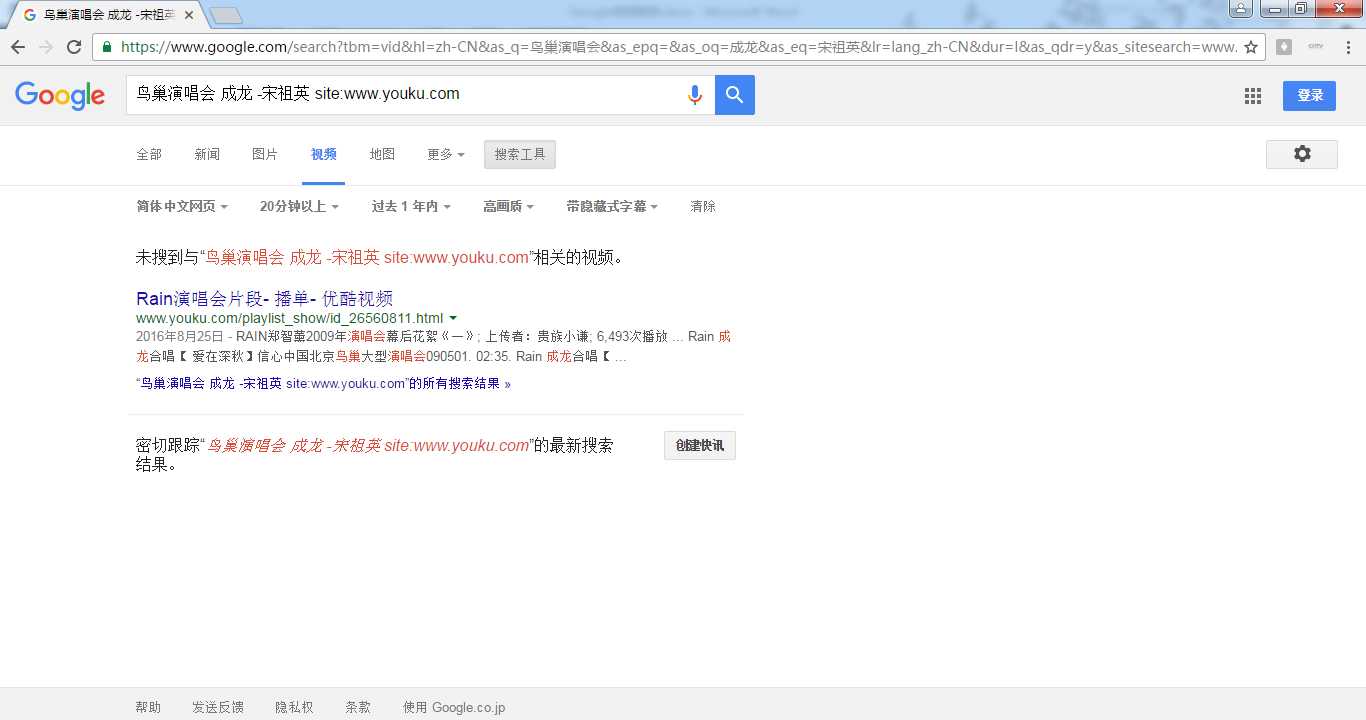Image resolution: width=1366 pixels, height=720 pixels.
Task: Switch to the 图片 tab
Action: (x=265, y=154)
